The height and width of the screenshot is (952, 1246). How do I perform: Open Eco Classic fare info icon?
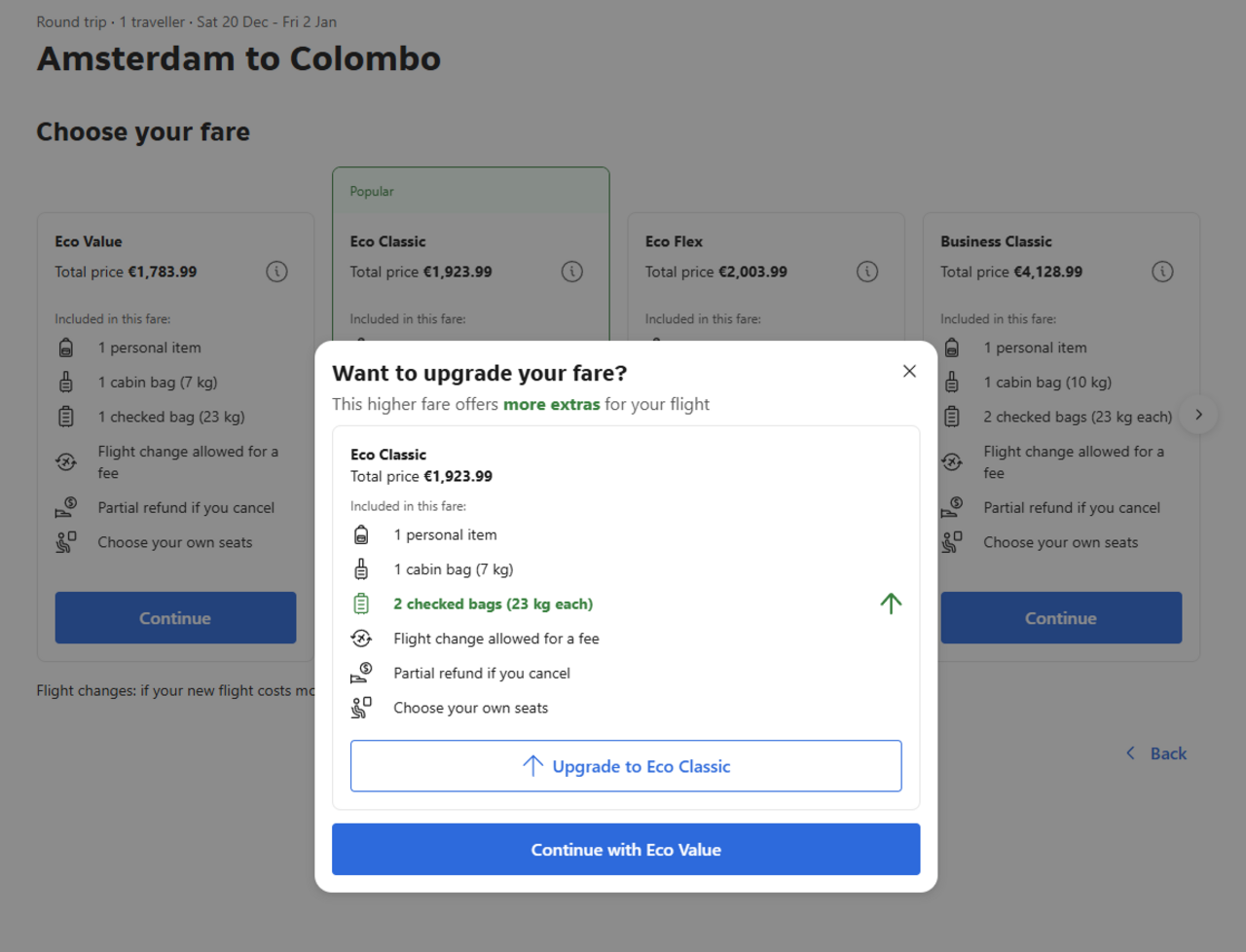click(x=572, y=272)
